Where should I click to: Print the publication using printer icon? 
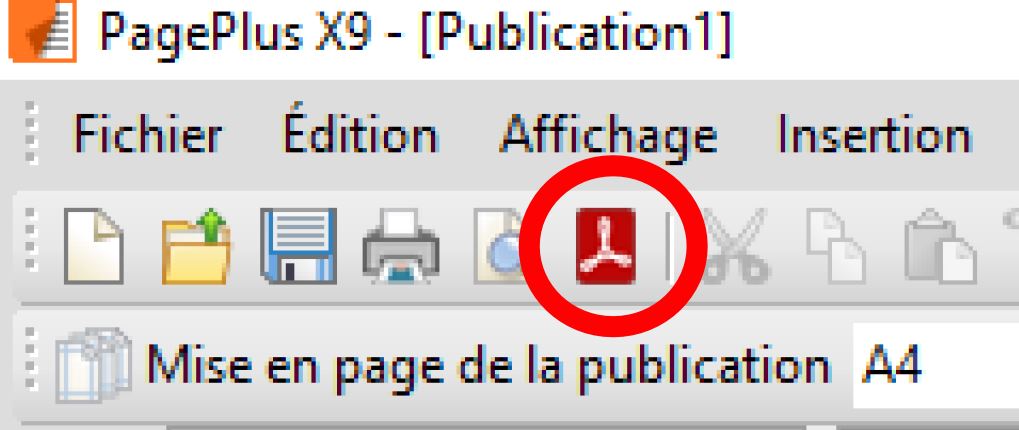pos(400,246)
